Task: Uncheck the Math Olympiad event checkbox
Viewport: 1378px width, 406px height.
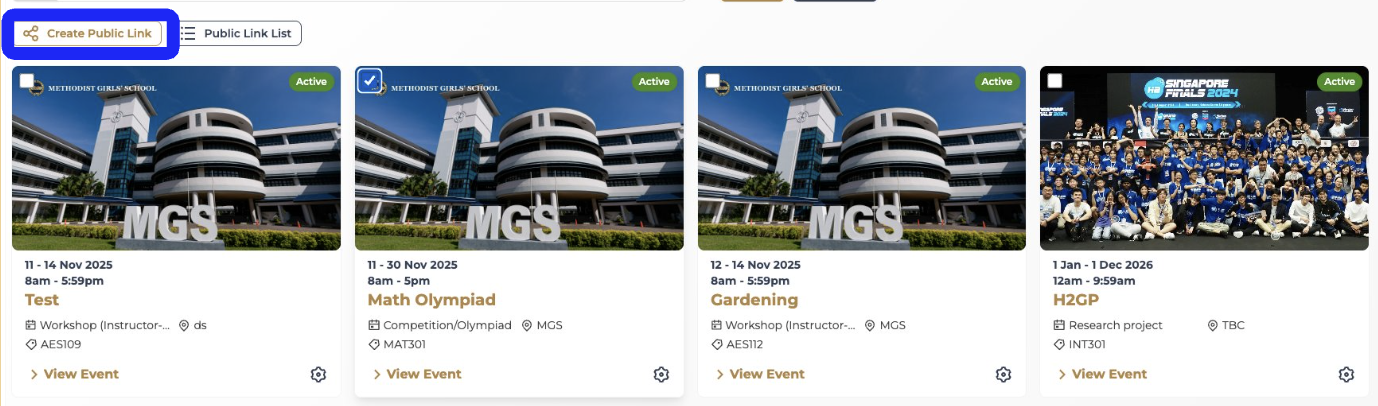Action: pyautogui.click(x=369, y=81)
